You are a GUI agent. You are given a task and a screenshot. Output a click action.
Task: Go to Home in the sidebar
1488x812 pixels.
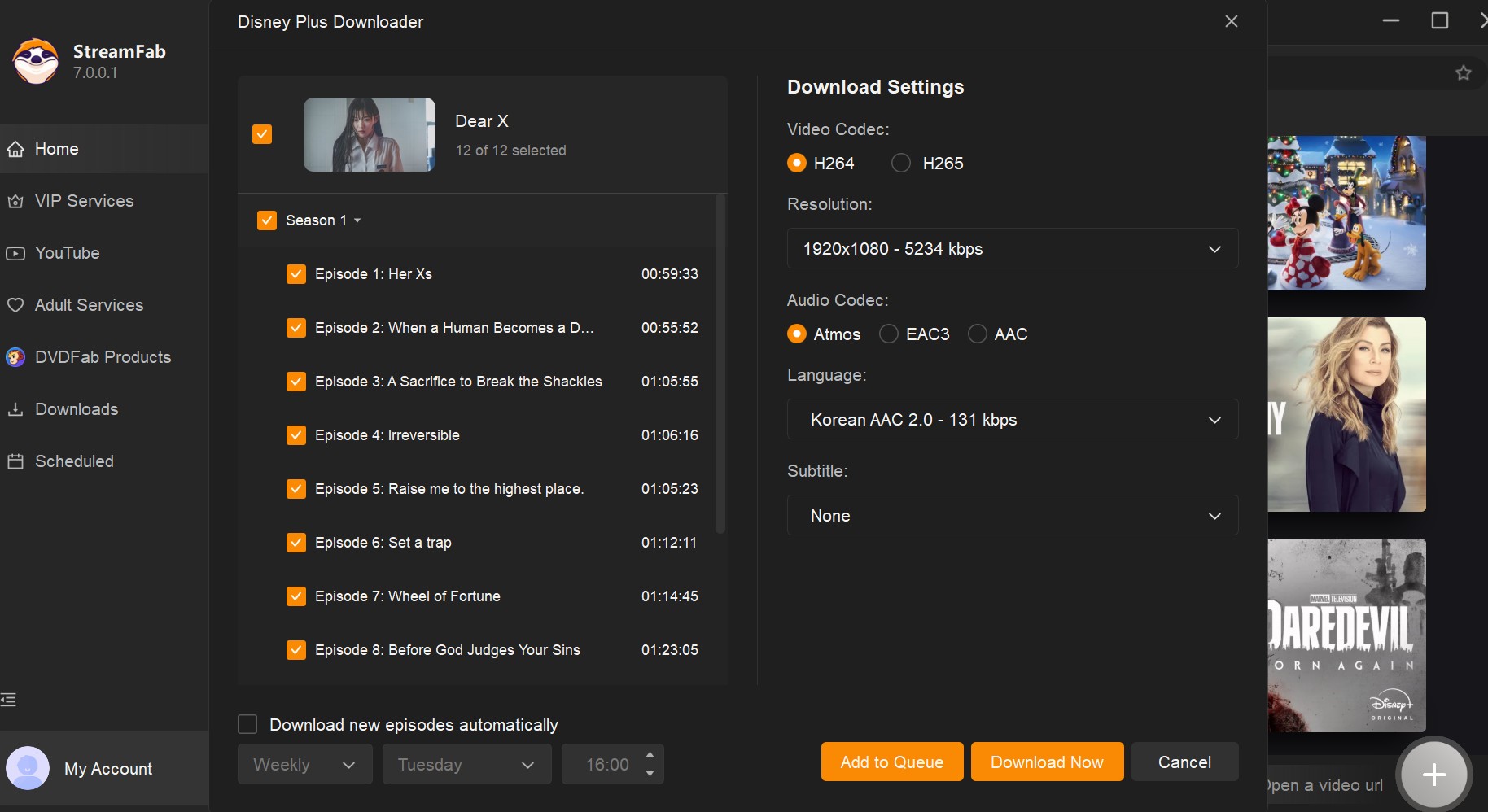point(56,149)
